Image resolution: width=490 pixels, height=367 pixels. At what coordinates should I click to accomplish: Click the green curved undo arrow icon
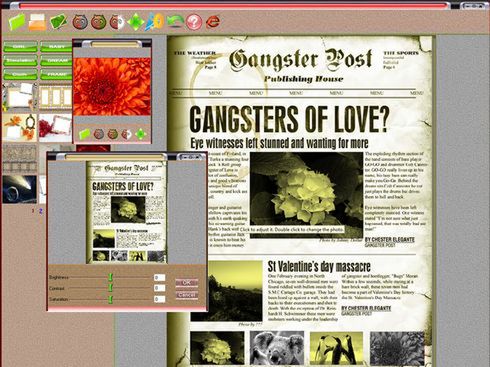coord(175,22)
